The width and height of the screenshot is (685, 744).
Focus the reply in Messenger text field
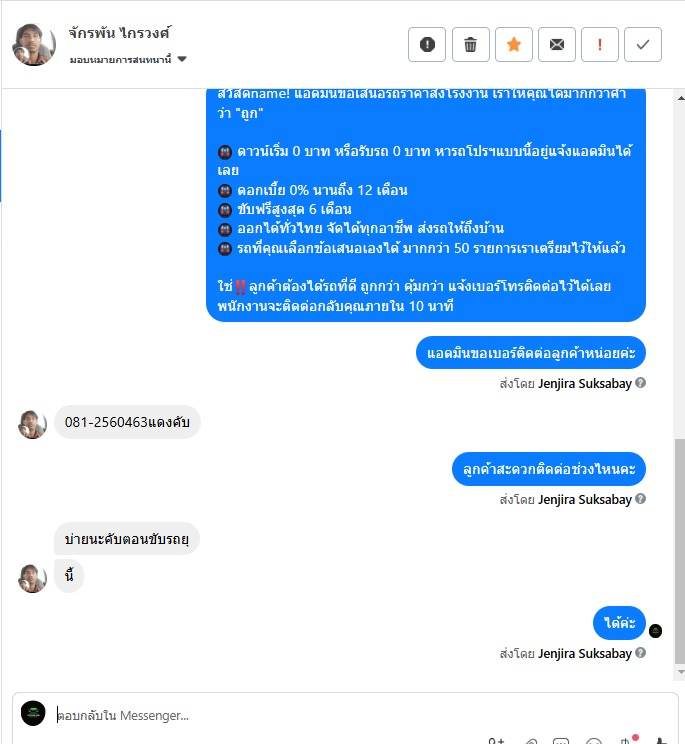coord(361,715)
